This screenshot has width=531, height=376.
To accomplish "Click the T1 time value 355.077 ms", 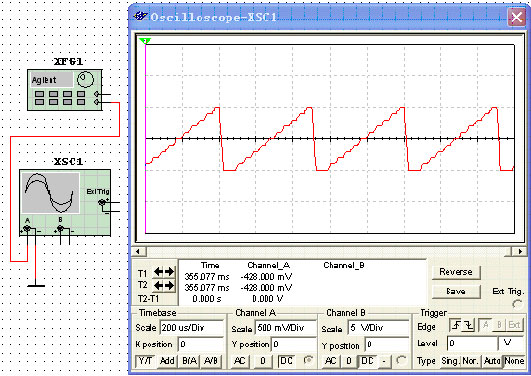I will (x=207, y=277).
